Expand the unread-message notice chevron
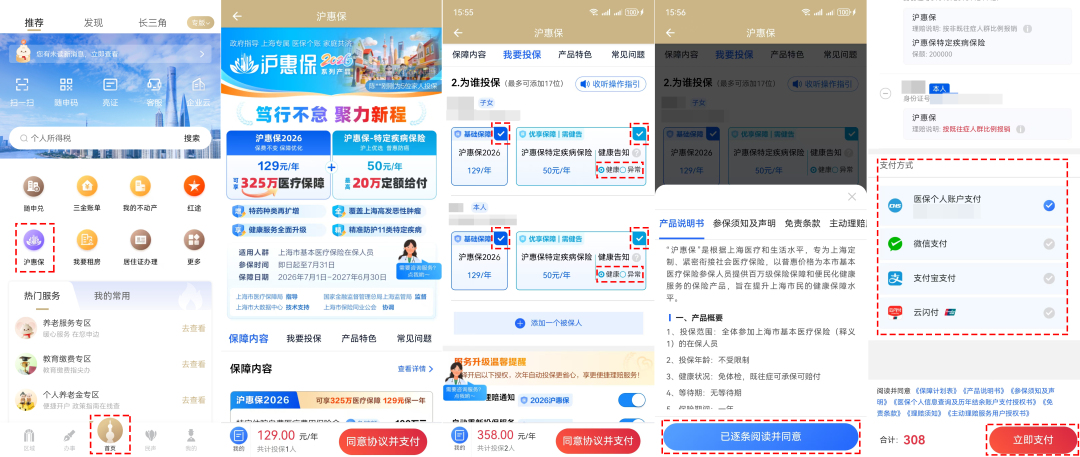This screenshot has height=457, width=1080. tap(202, 53)
